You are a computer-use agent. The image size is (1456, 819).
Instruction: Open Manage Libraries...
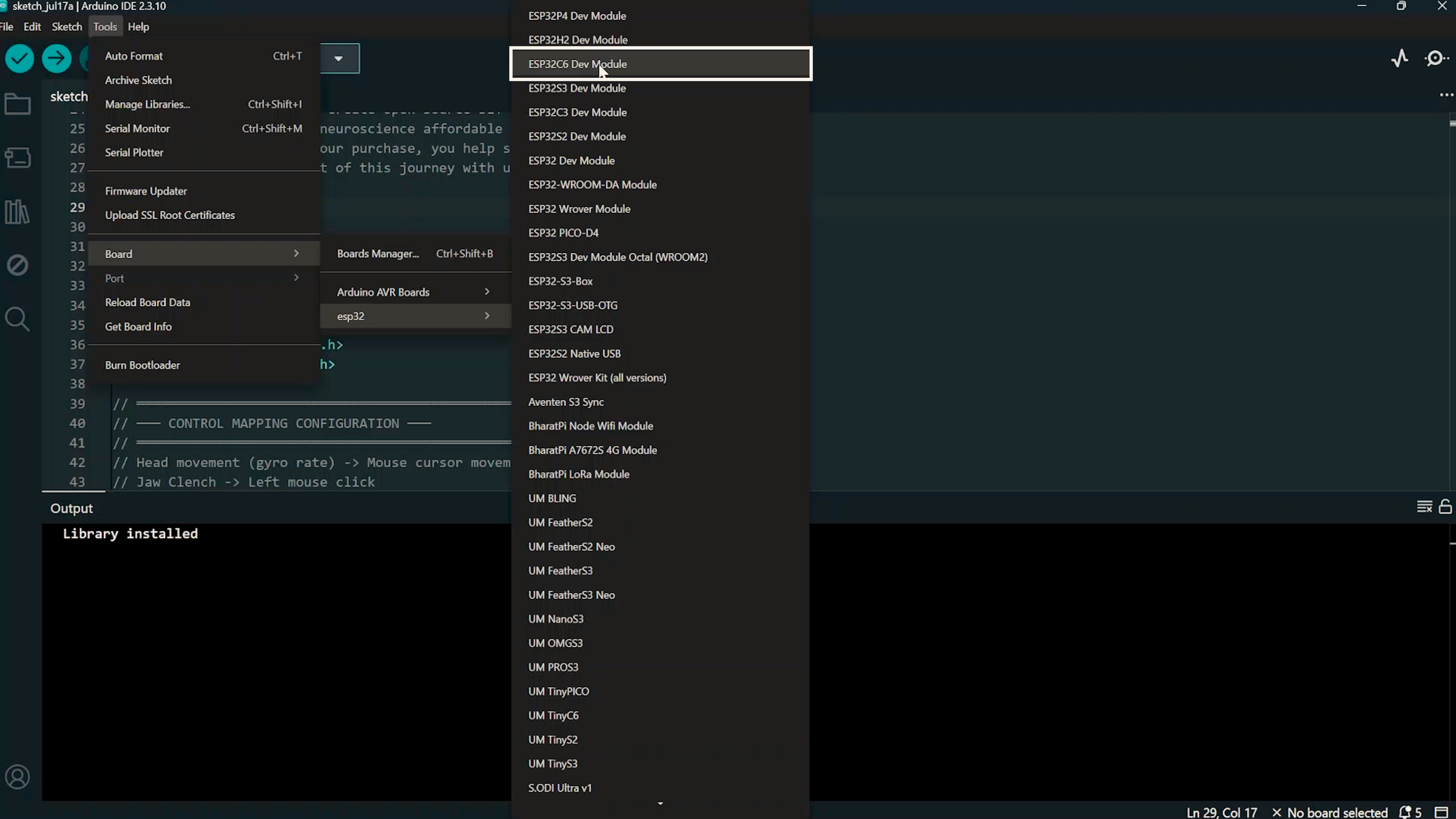[x=204, y=104]
